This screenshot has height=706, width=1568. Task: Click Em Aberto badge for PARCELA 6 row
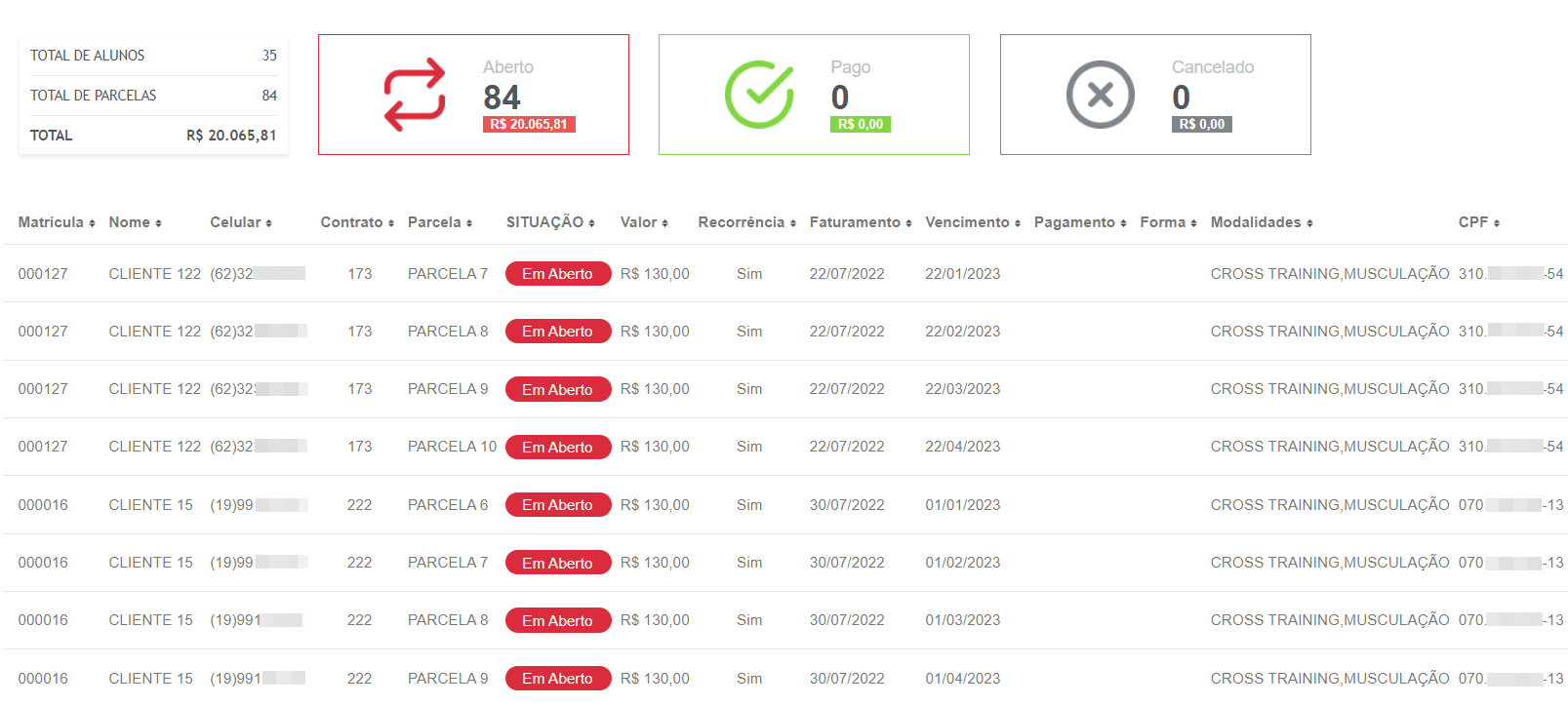558,505
